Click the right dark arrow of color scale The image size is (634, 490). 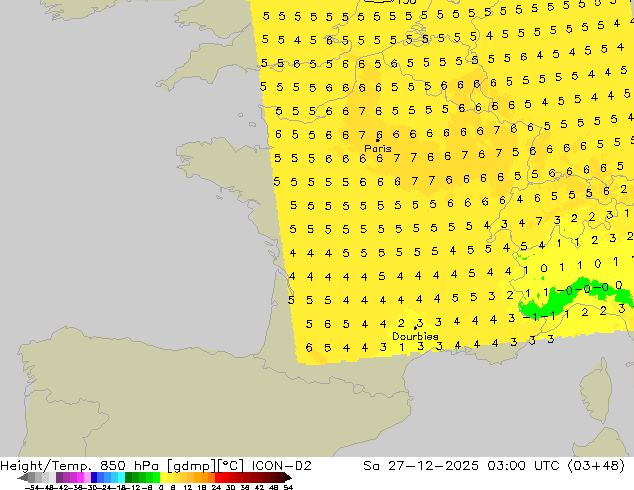tap(288, 478)
